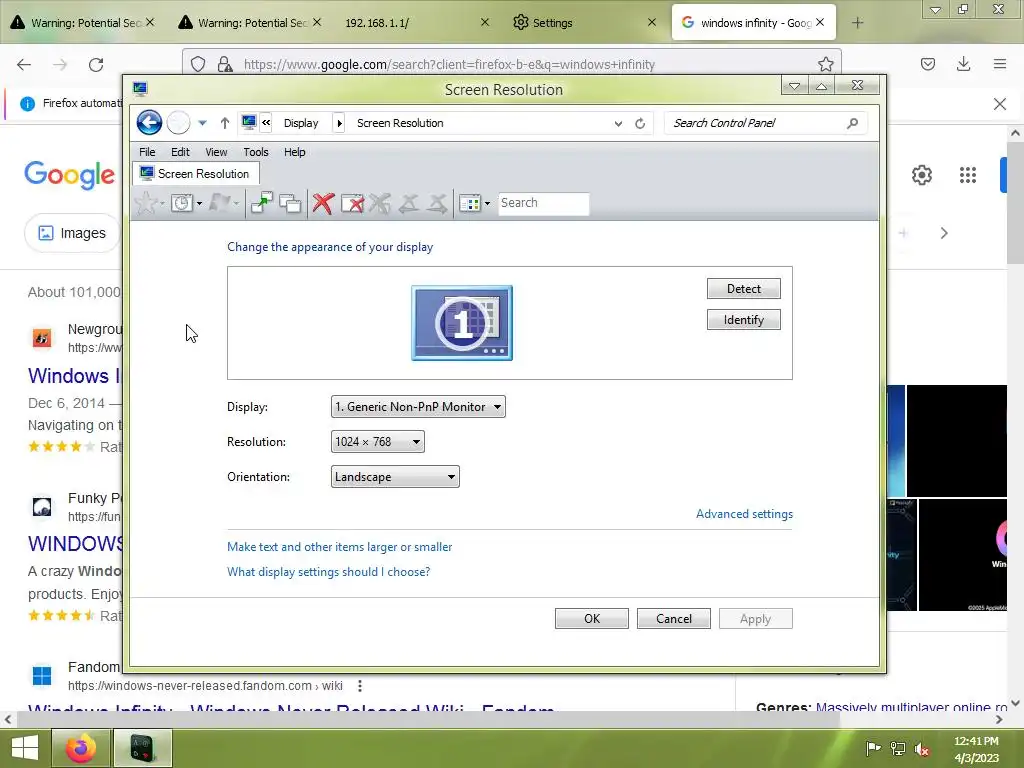1024x768 pixels.
Task: Click the double-chevron breadcrumb overflow button
Action: [x=266, y=123]
